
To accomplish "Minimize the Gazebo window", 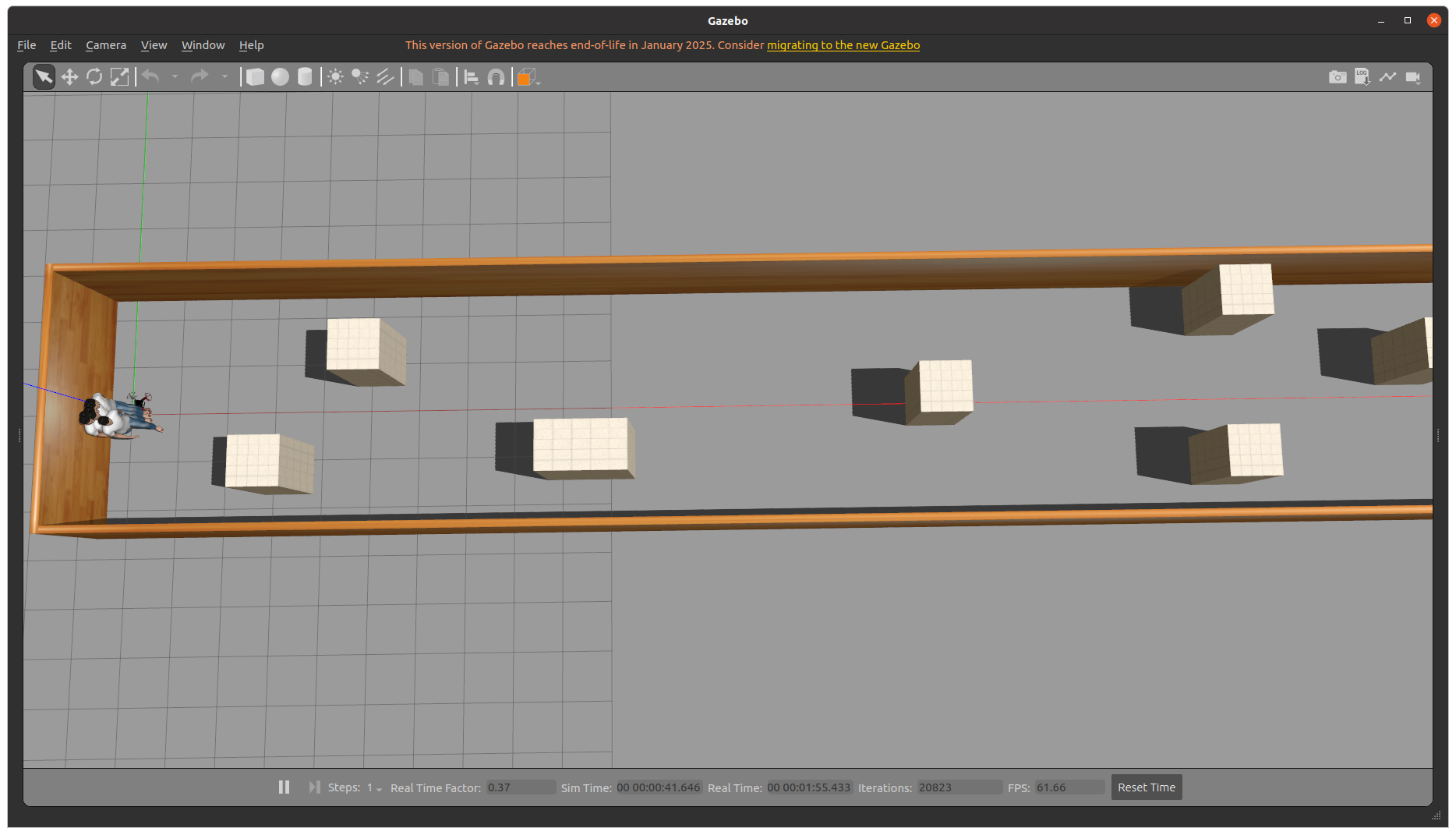I will pos(1381,21).
